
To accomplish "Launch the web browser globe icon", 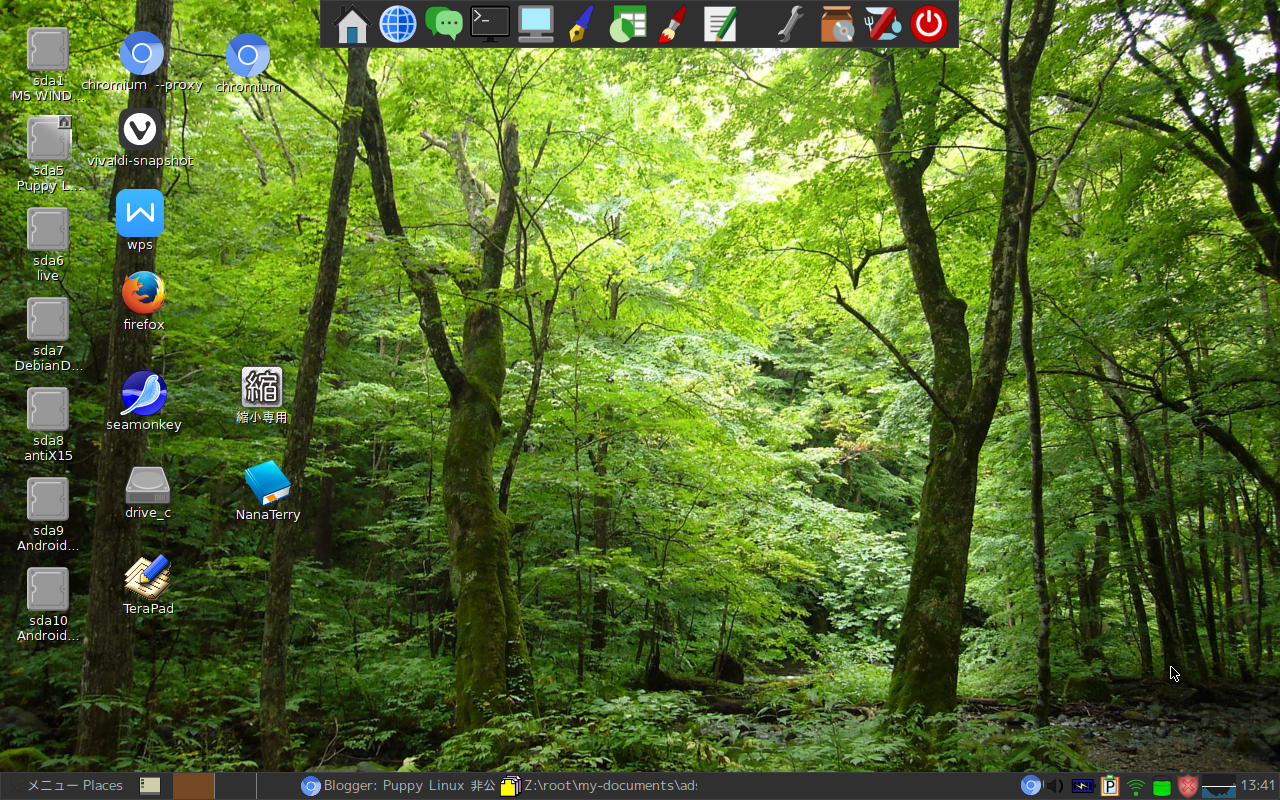I will tap(397, 24).
